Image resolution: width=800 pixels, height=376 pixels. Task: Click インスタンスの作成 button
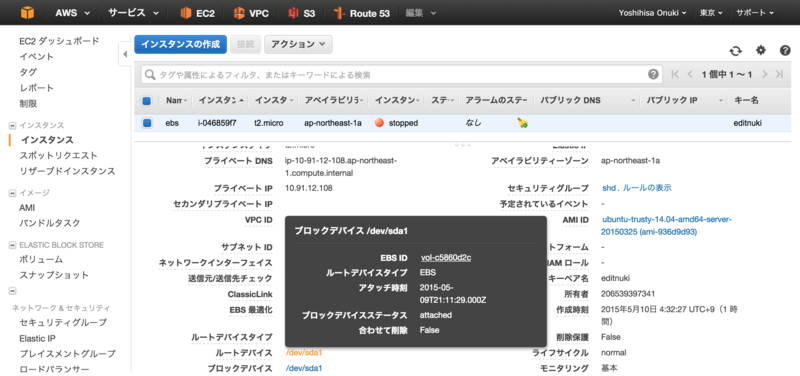[x=180, y=44]
